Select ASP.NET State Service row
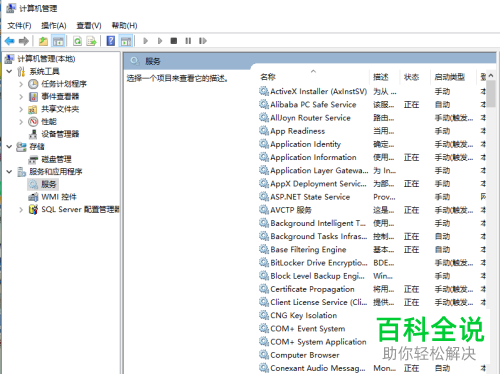 pos(372,197)
